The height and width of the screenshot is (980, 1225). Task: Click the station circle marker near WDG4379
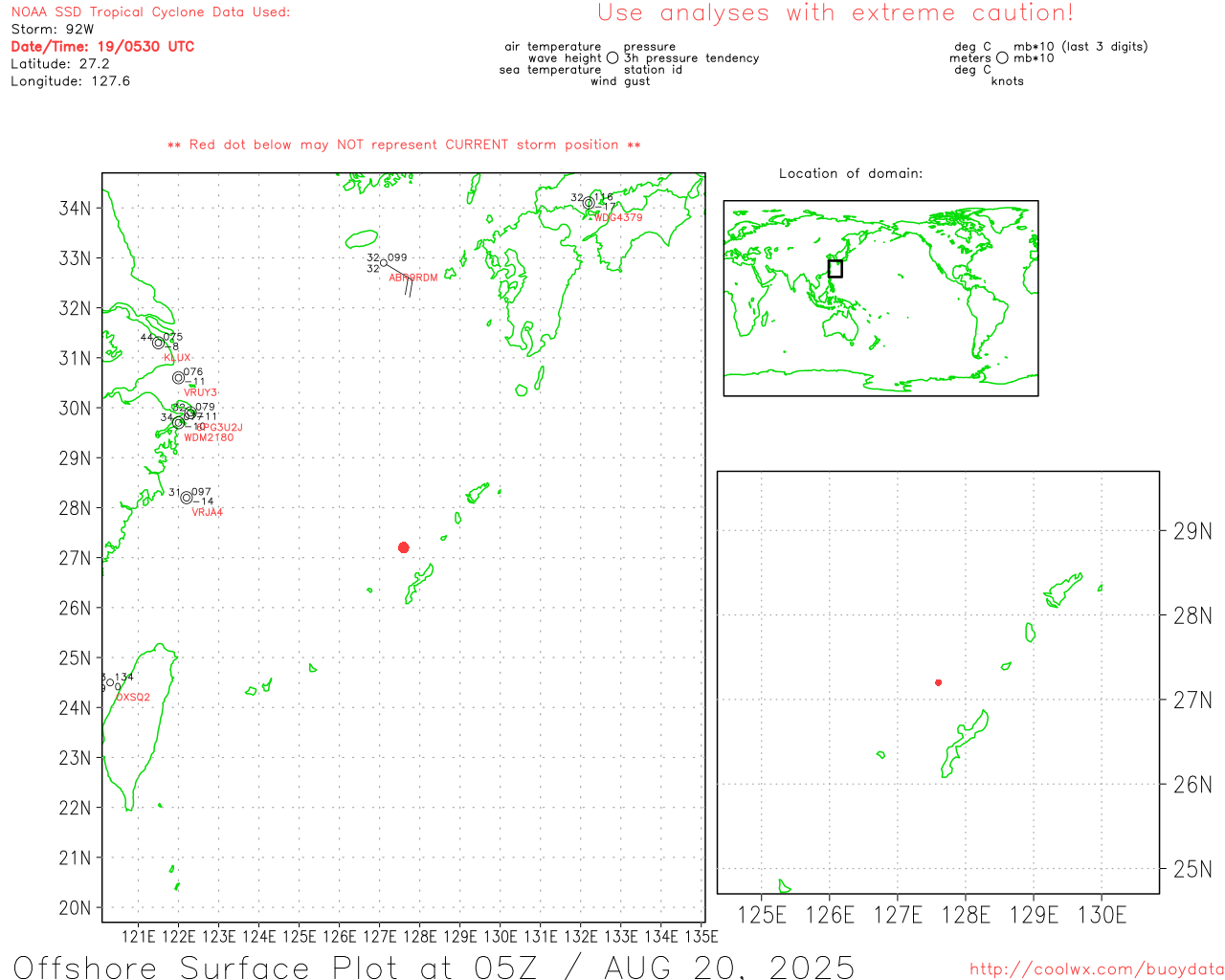coord(589,203)
